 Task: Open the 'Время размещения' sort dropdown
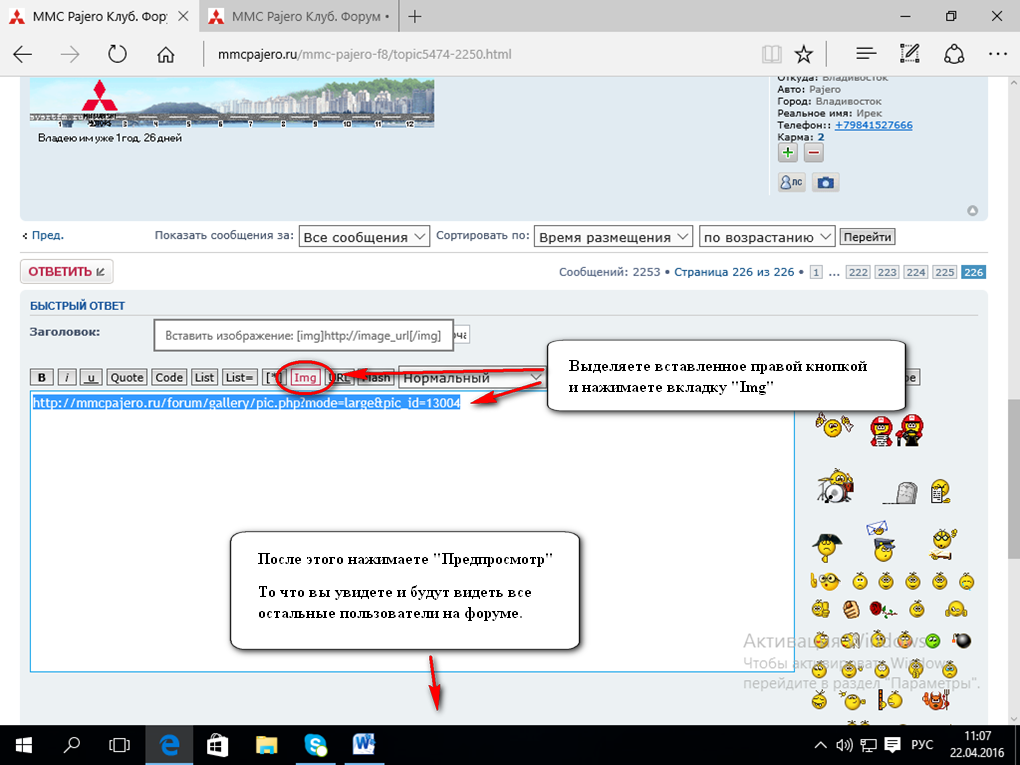pyautogui.click(x=613, y=237)
